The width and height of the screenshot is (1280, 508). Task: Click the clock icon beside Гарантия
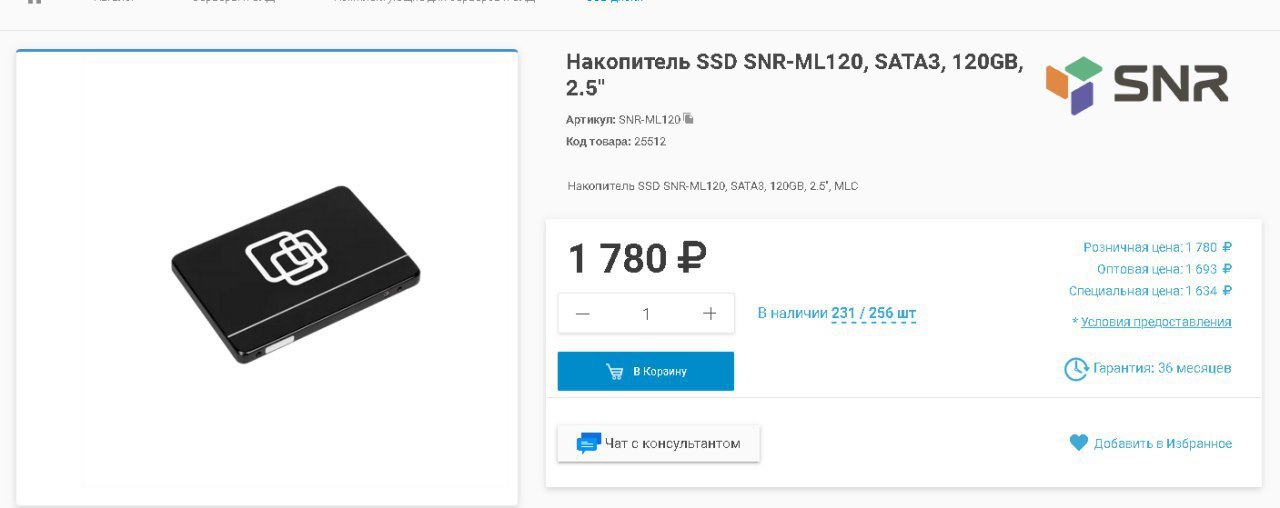click(x=1076, y=368)
